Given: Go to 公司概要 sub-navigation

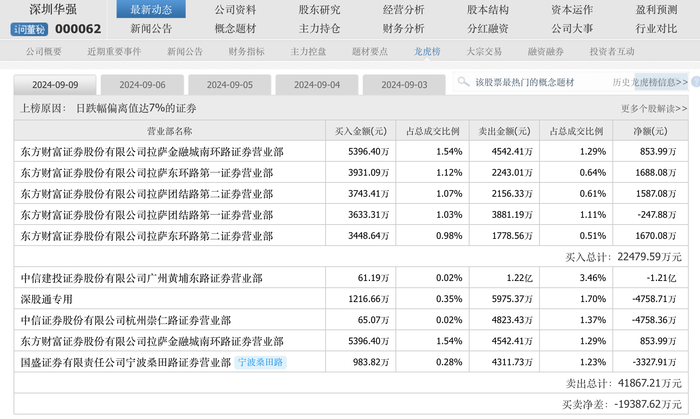Looking at the screenshot, I should tap(43, 52).
